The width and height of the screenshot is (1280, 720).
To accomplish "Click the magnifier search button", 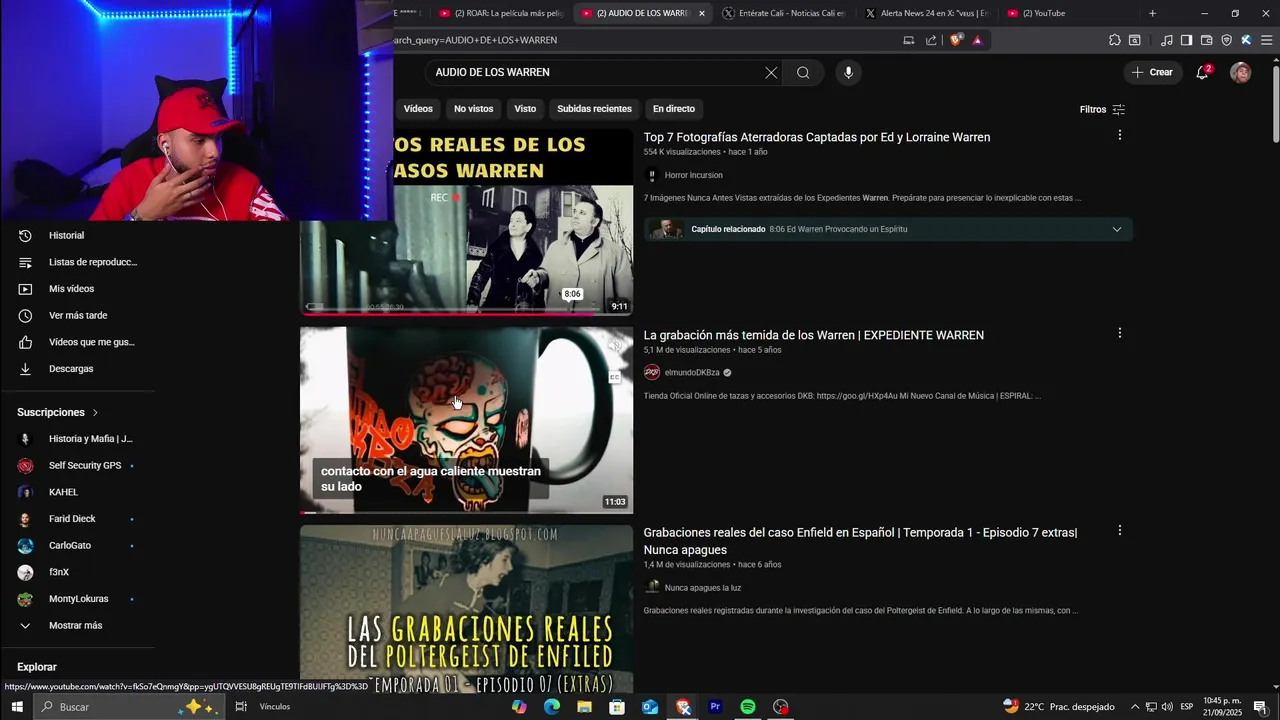I will coord(803,72).
